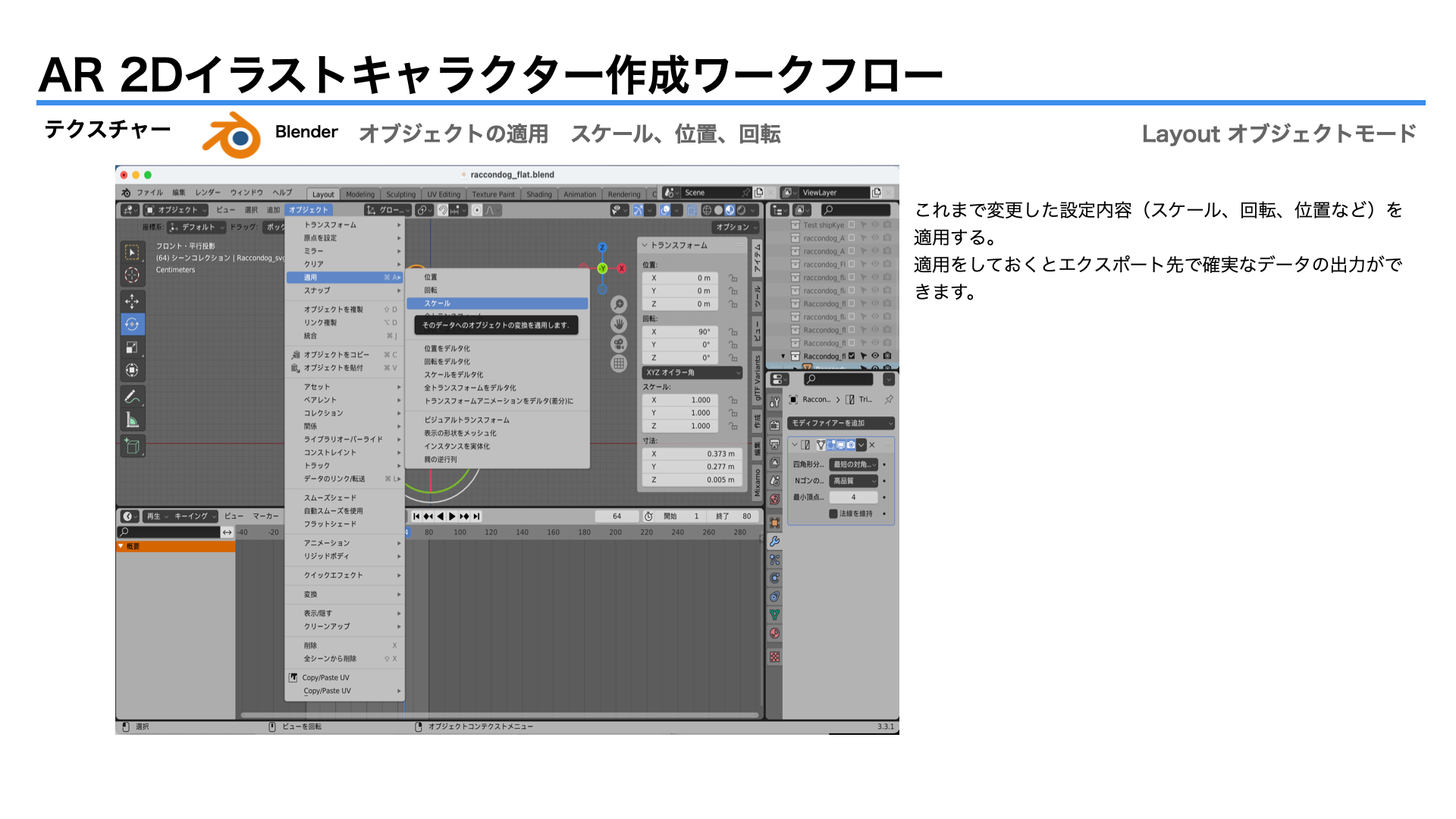Click the viewport zoom magnifier icon
Image resolution: width=1456 pixels, height=819 pixels.
(x=619, y=304)
